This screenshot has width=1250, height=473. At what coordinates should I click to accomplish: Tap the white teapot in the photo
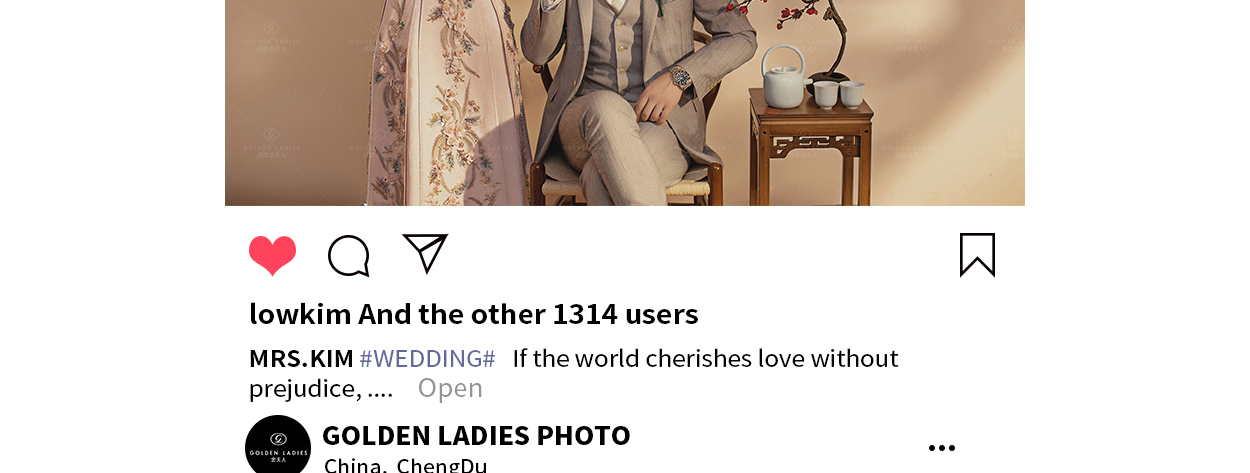(784, 76)
